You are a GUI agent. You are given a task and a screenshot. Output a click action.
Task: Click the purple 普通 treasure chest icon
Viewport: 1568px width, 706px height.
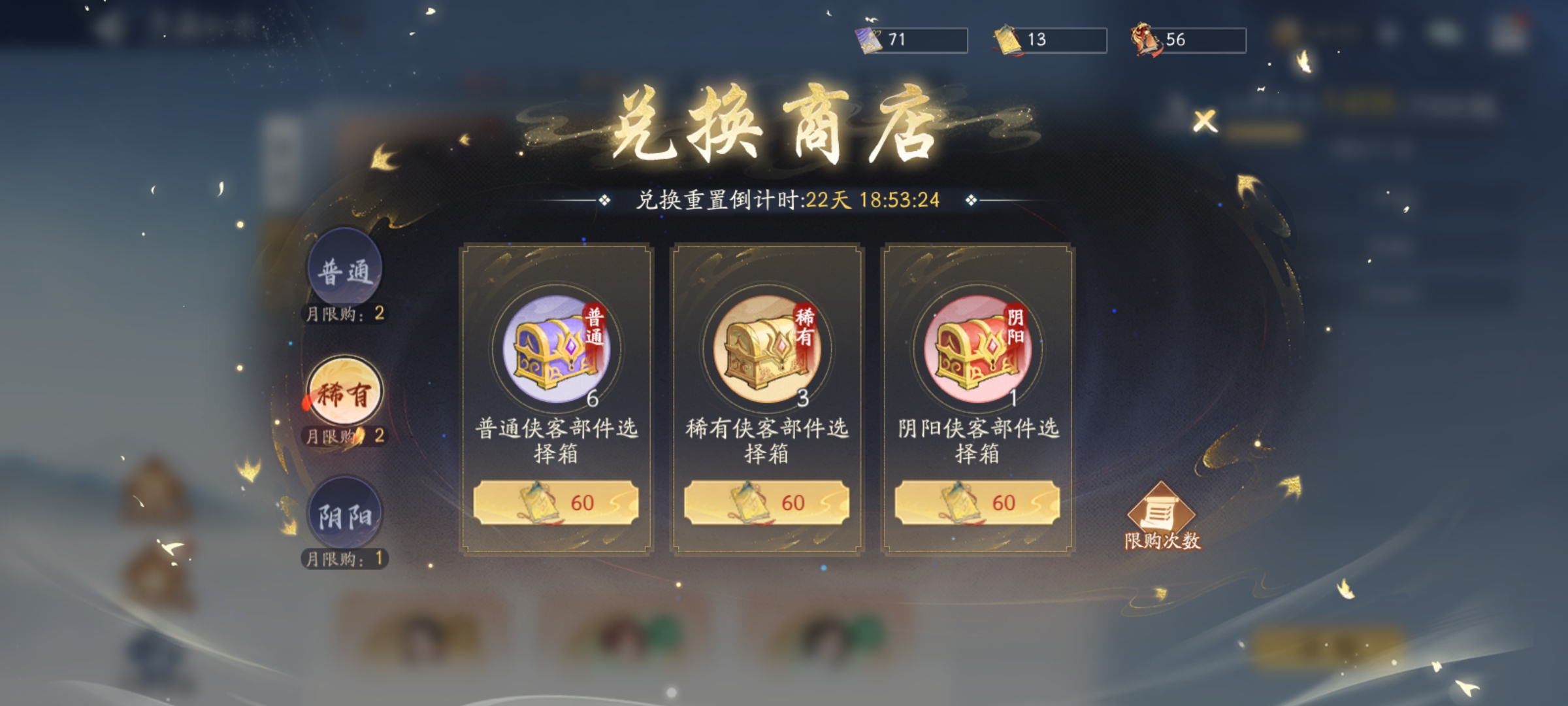[x=557, y=350]
